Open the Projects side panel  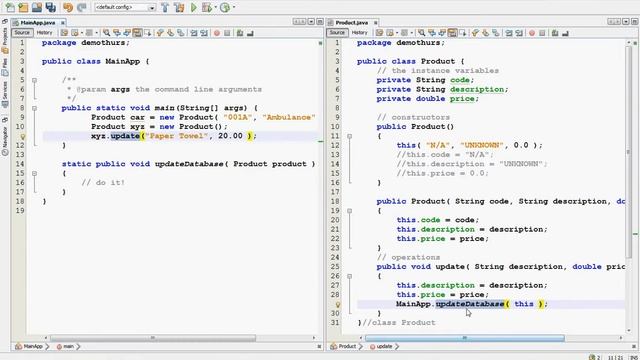(5, 40)
